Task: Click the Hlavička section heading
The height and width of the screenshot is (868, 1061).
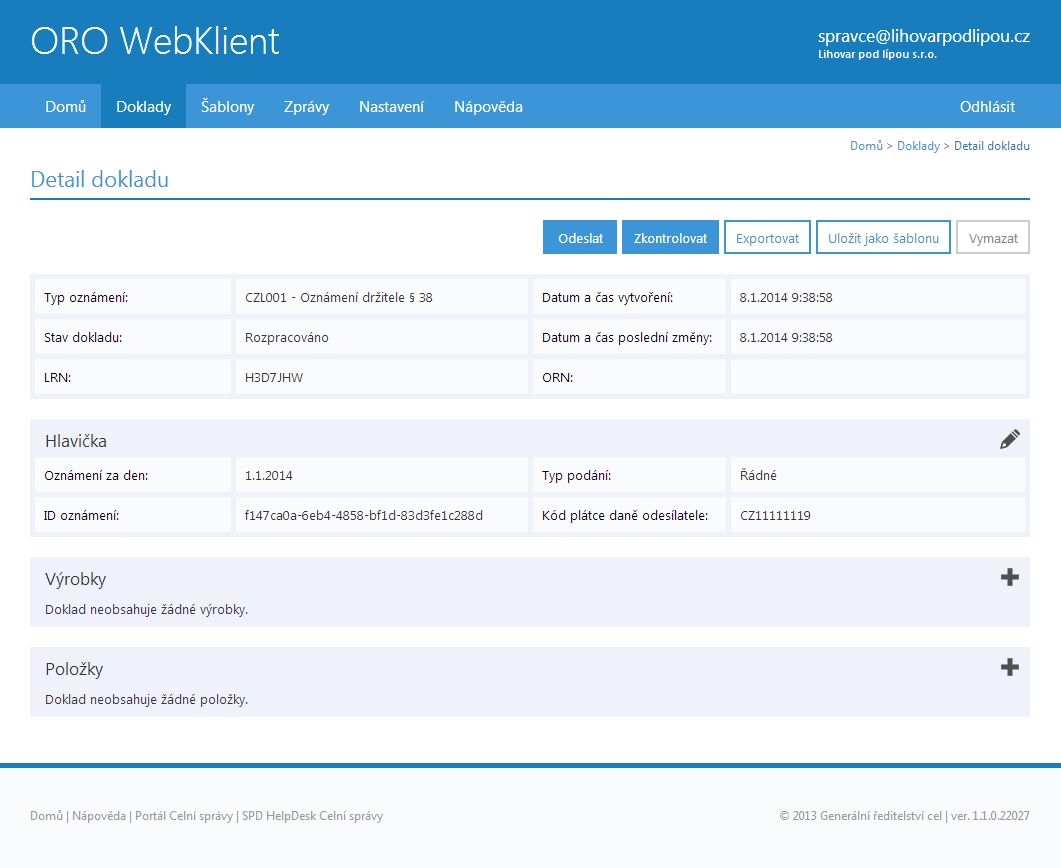Action: tap(76, 441)
